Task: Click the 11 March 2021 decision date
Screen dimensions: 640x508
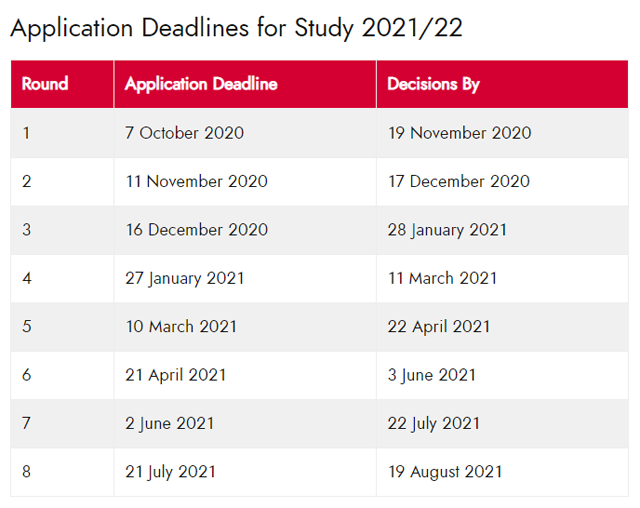Action: coord(442,278)
